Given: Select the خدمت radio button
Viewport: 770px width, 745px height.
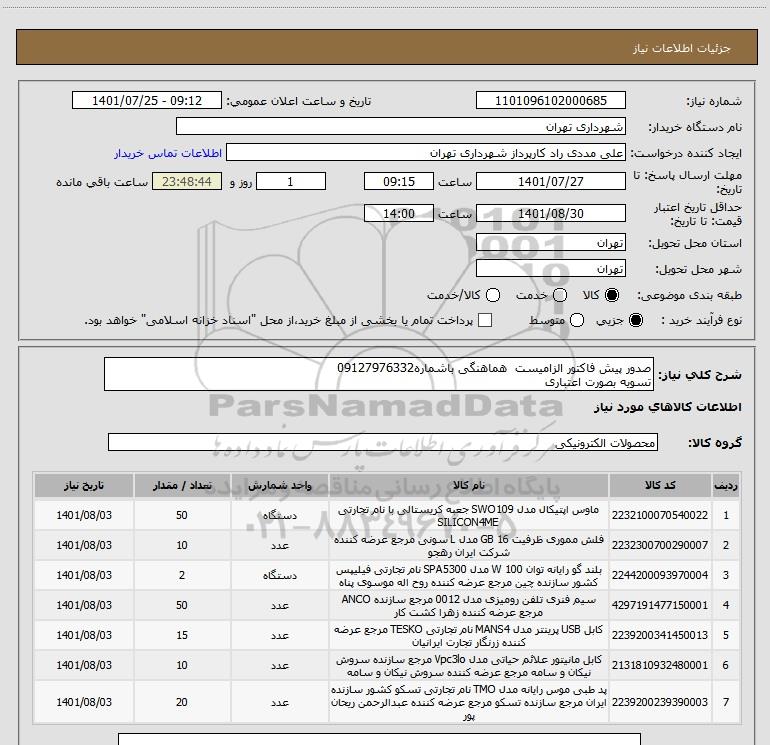Looking at the screenshot, I should point(560,295).
